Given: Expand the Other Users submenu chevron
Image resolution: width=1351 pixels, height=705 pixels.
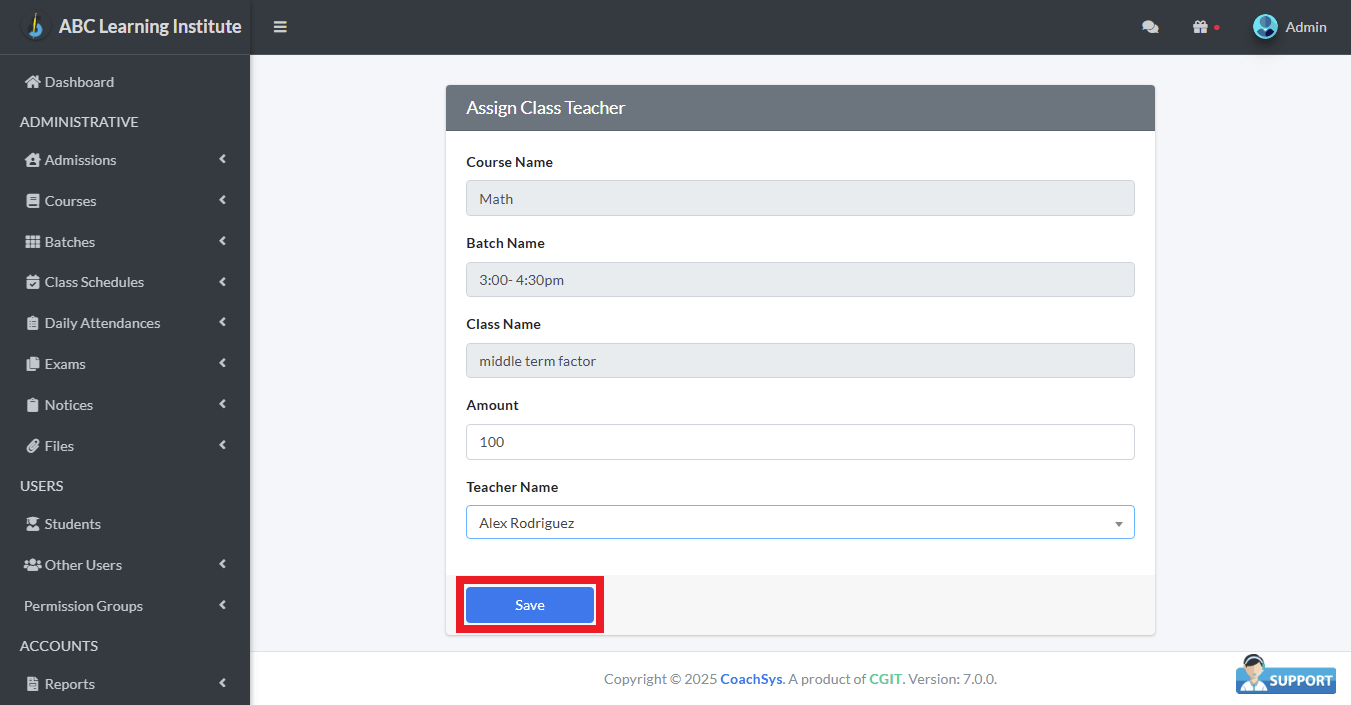Looking at the screenshot, I should click(x=222, y=564).
